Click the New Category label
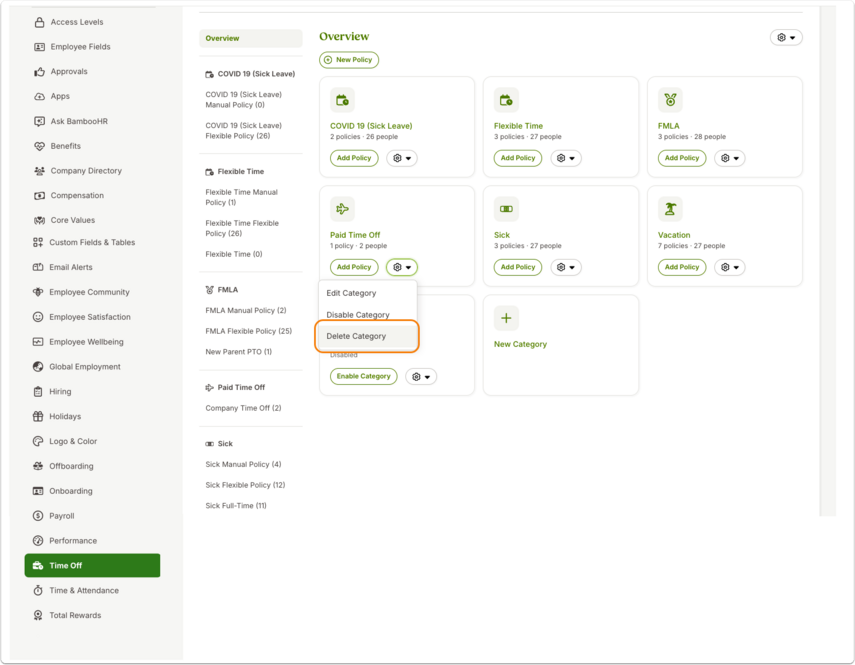 [x=520, y=344]
